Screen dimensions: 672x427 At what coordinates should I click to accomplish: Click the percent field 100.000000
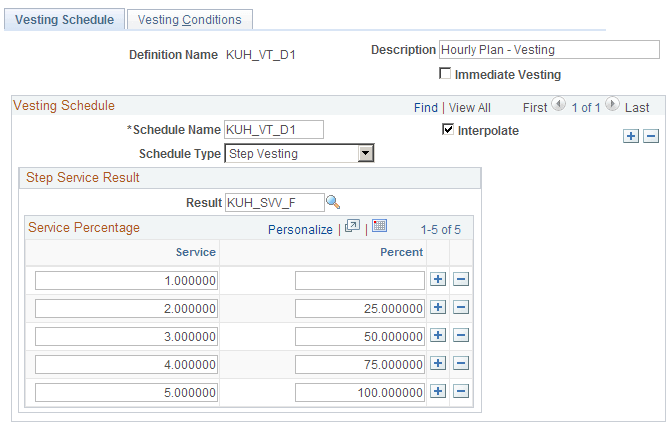[360, 392]
